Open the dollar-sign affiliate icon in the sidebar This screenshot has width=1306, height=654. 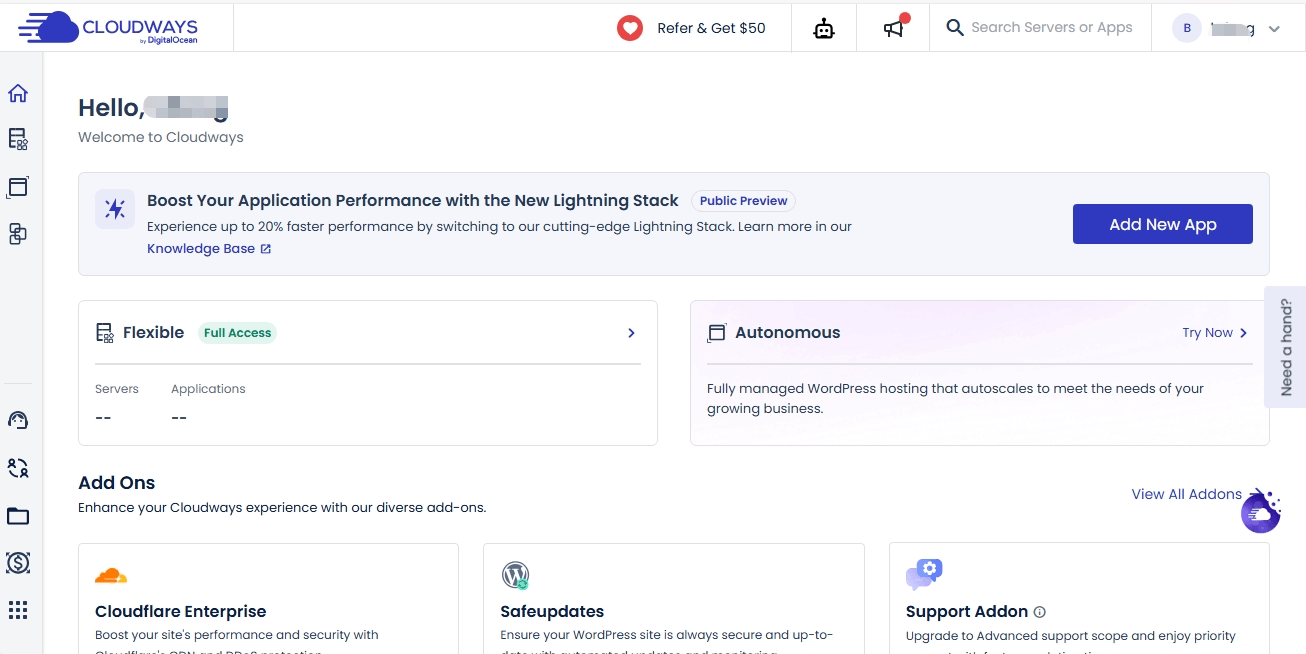tap(18, 563)
